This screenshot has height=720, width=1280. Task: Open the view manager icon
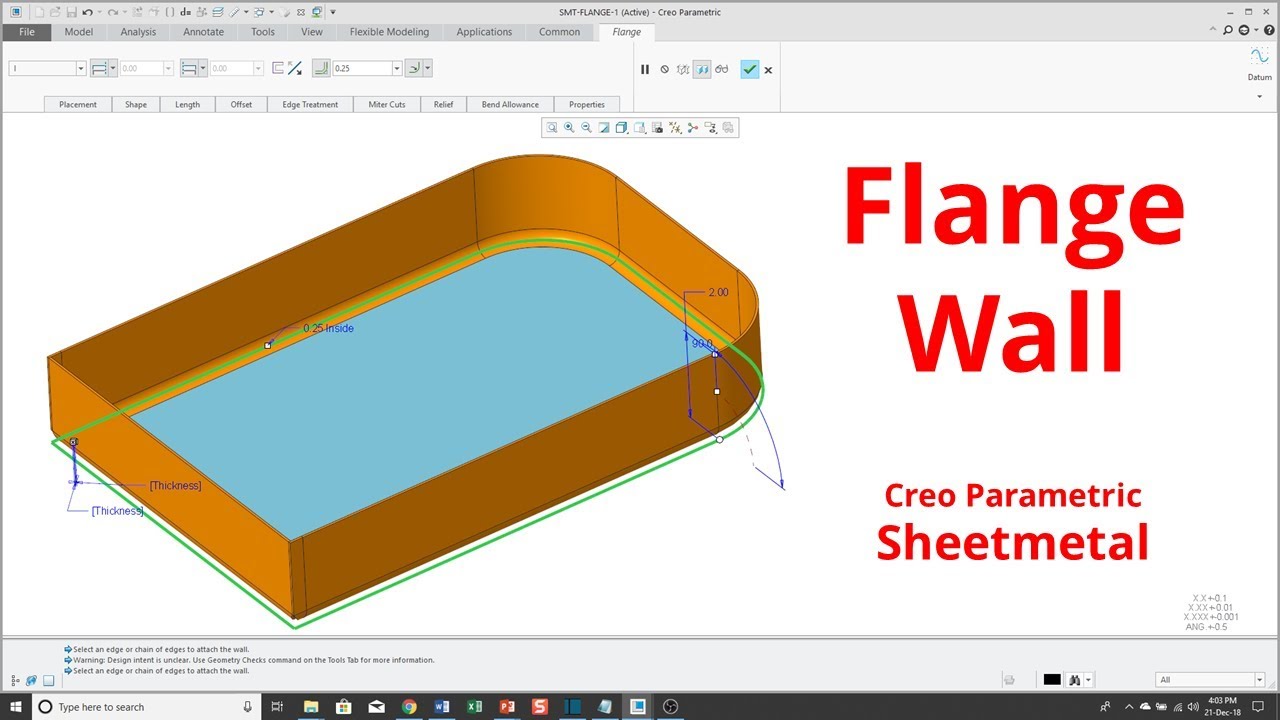[x=657, y=127]
